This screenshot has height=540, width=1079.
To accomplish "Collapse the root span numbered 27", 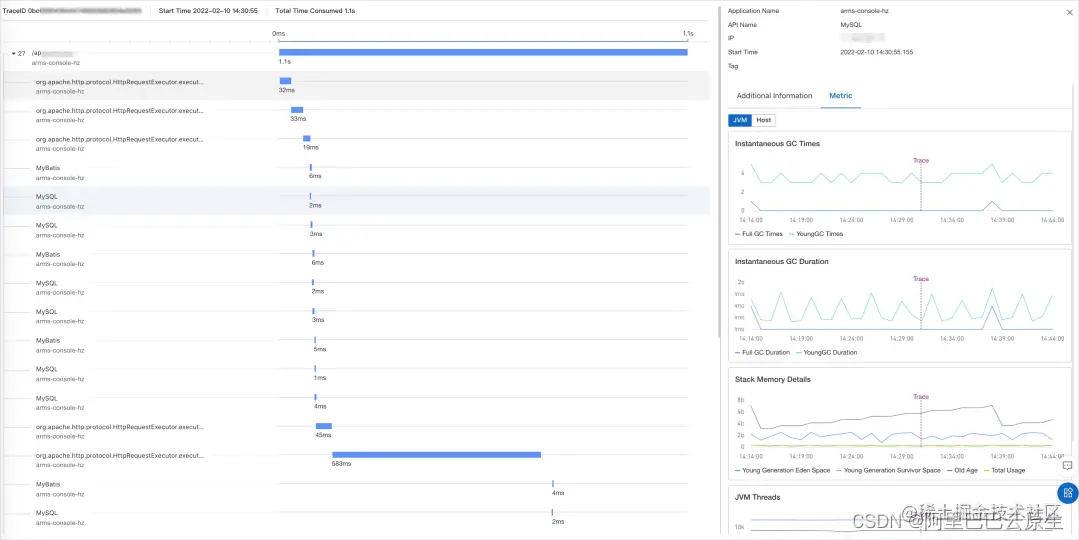I will point(13,53).
